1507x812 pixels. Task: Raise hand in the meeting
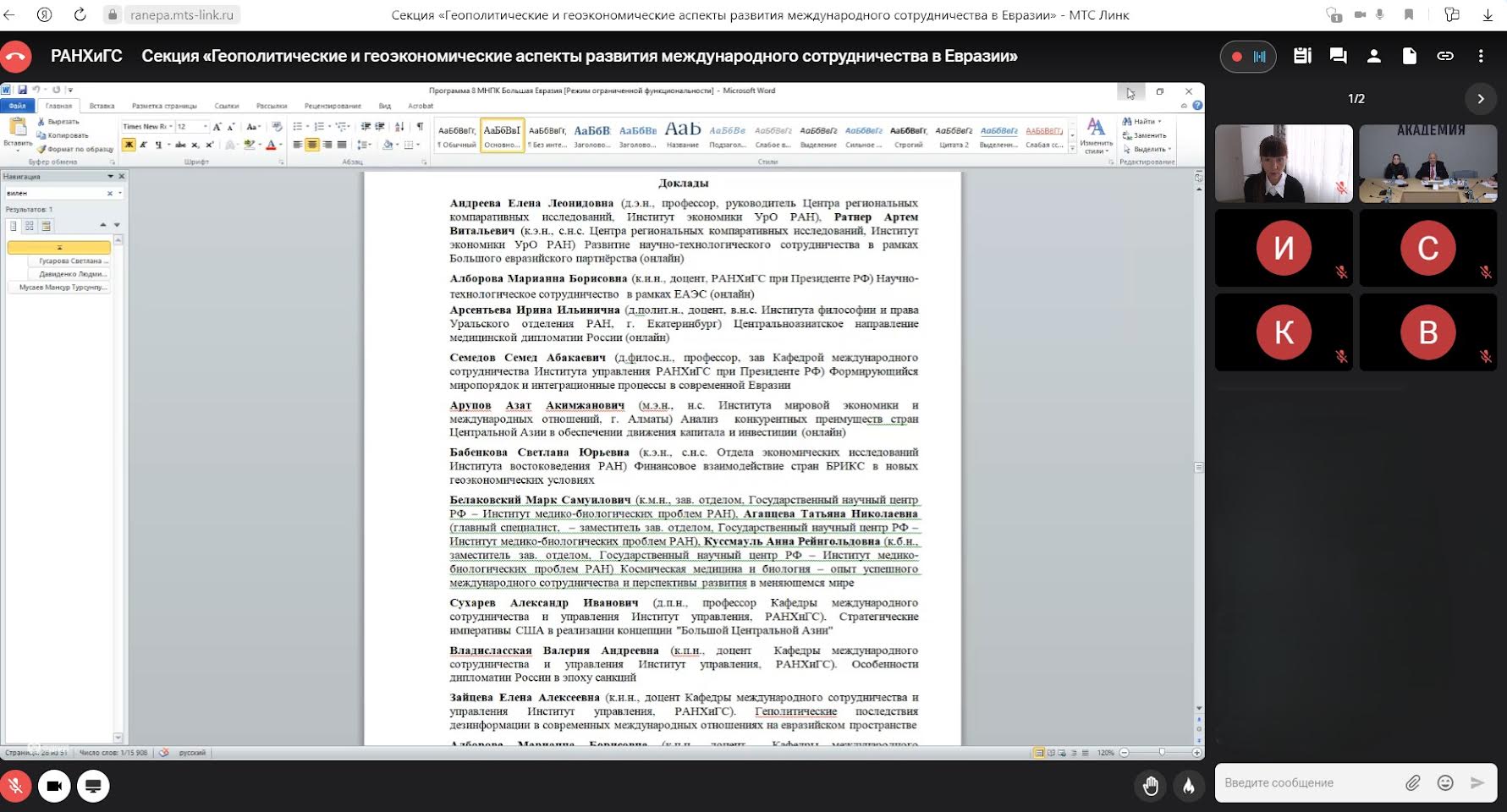click(x=1150, y=786)
